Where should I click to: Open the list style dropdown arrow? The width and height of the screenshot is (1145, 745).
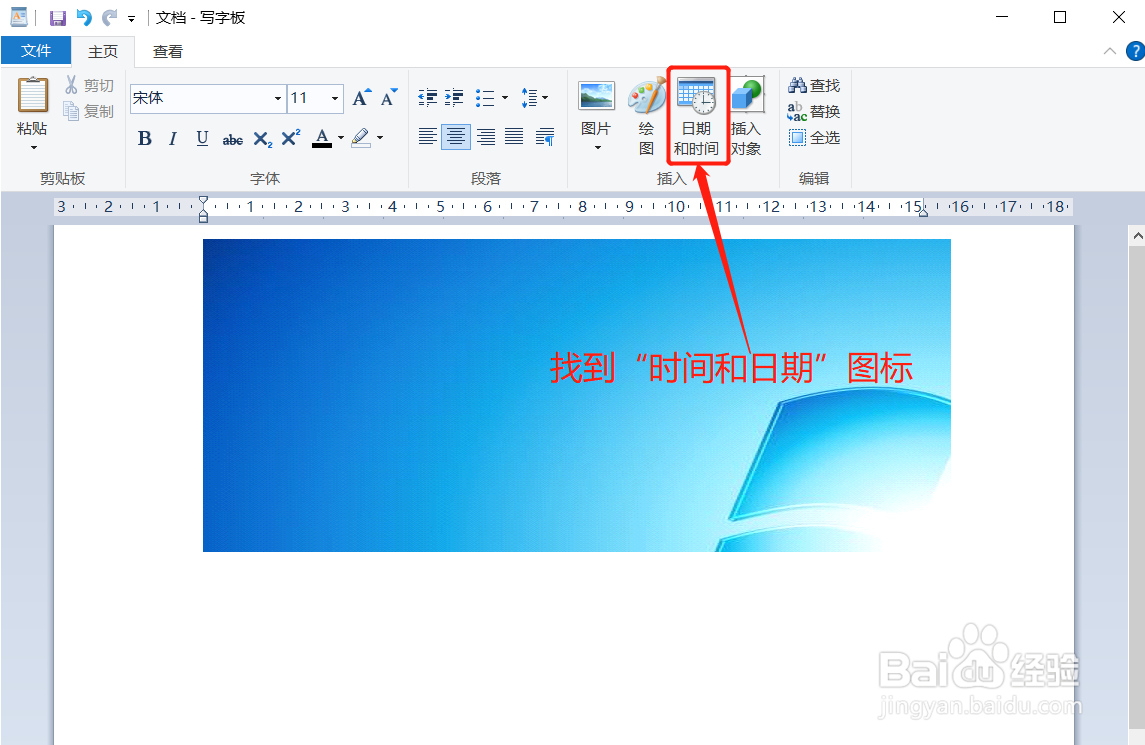[505, 98]
